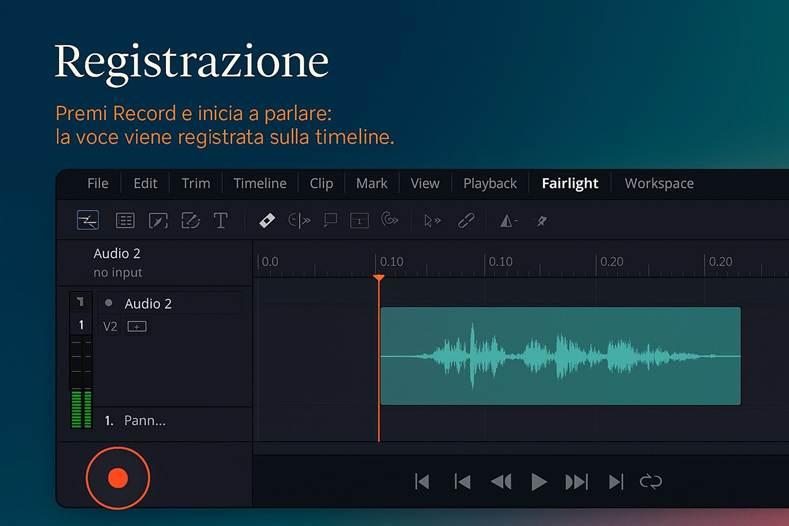Screen dimensions: 789x526
Task: Select the Audio 2 track name
Action: click(148, 304)
